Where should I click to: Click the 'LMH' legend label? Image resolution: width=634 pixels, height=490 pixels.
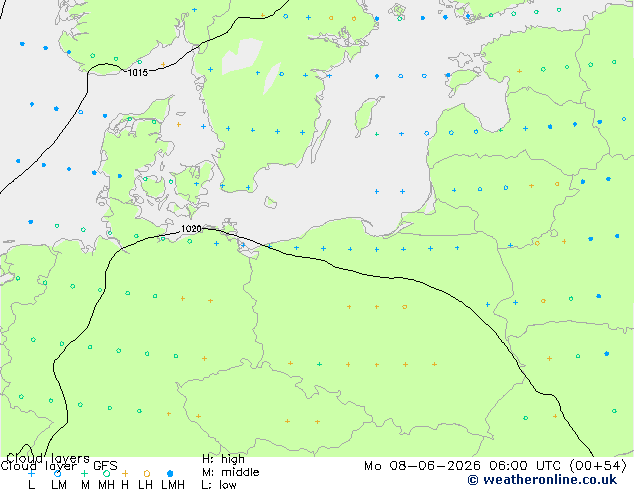pyautogui.click(x=173, y=485)
